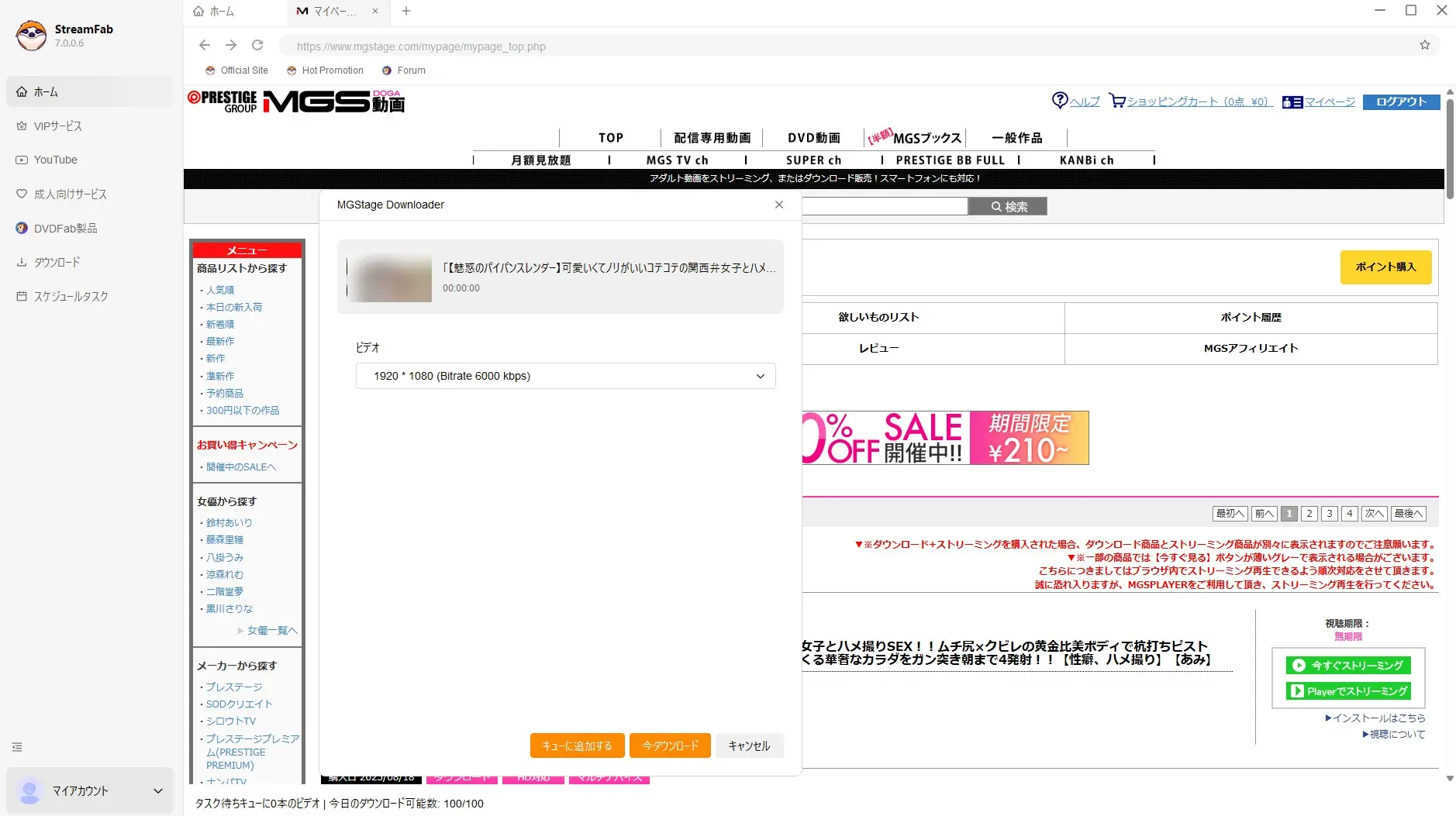
Task: Collapse the sidebar with the menu icon
Action: 17,747
